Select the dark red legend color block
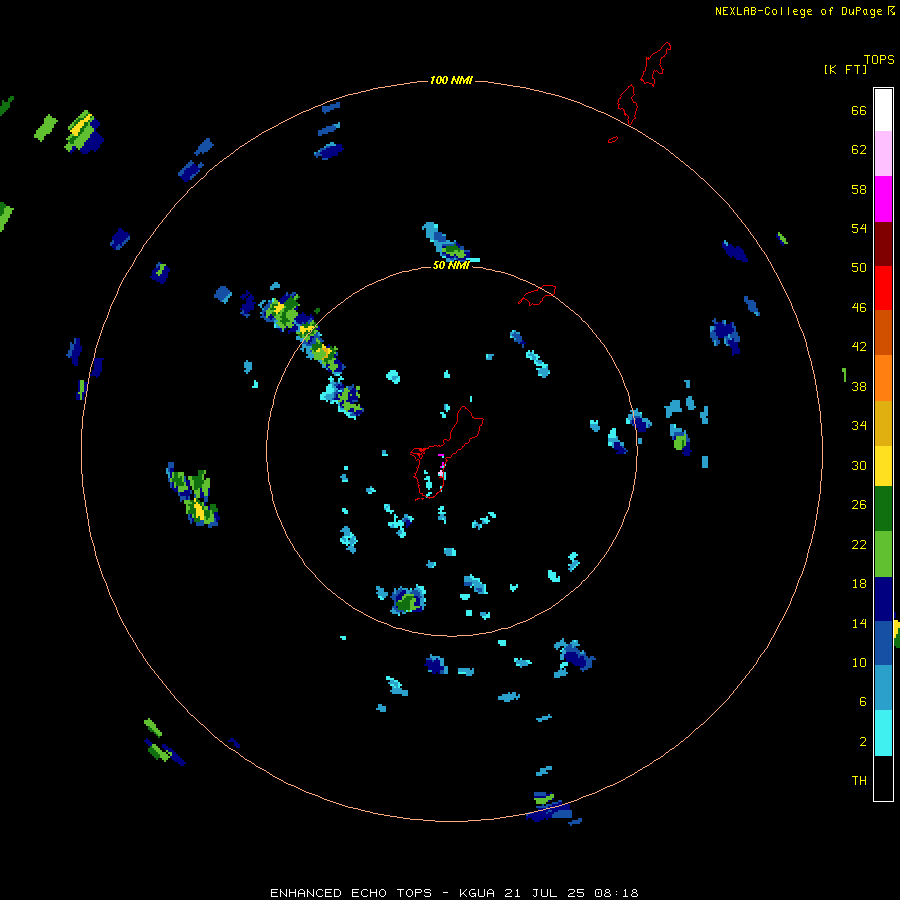This screenshot has height=900, width=900. [x=883, y=243]
